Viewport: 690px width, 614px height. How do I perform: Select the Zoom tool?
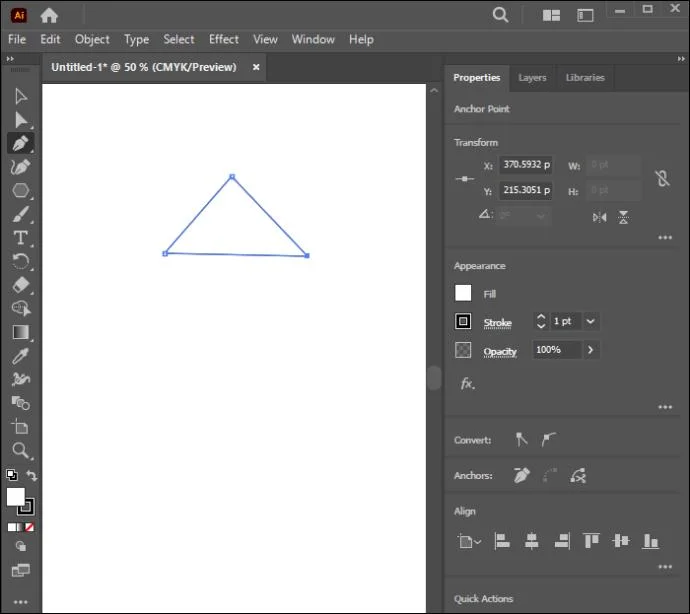(20, 450)
